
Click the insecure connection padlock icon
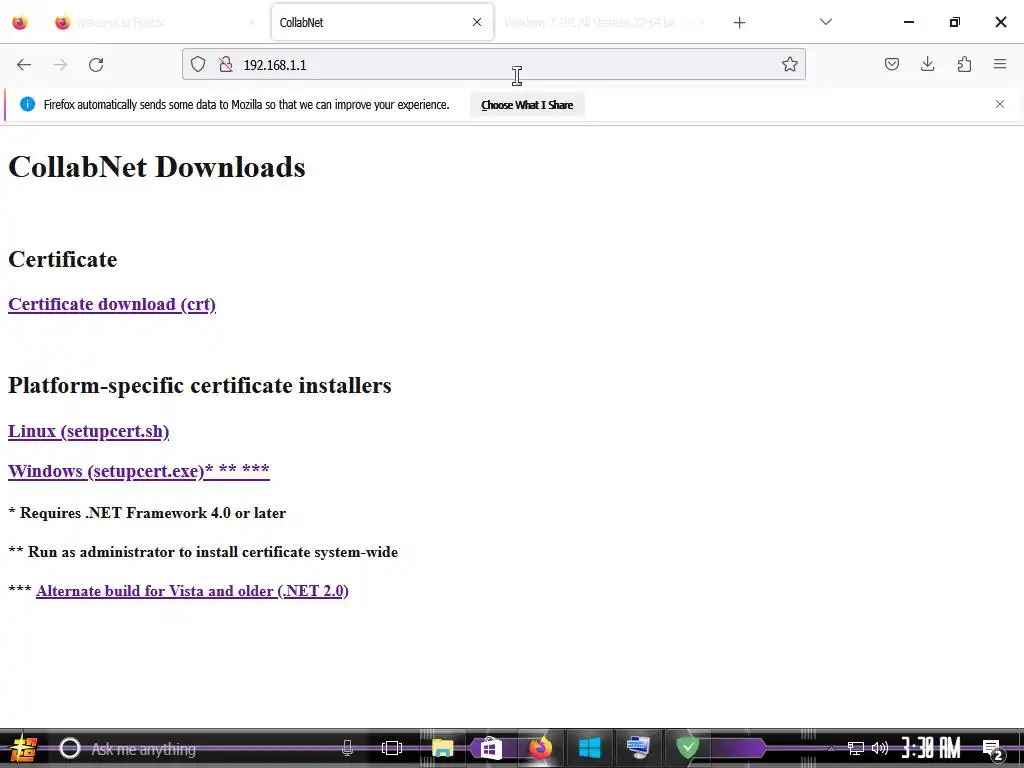point(226,64)
